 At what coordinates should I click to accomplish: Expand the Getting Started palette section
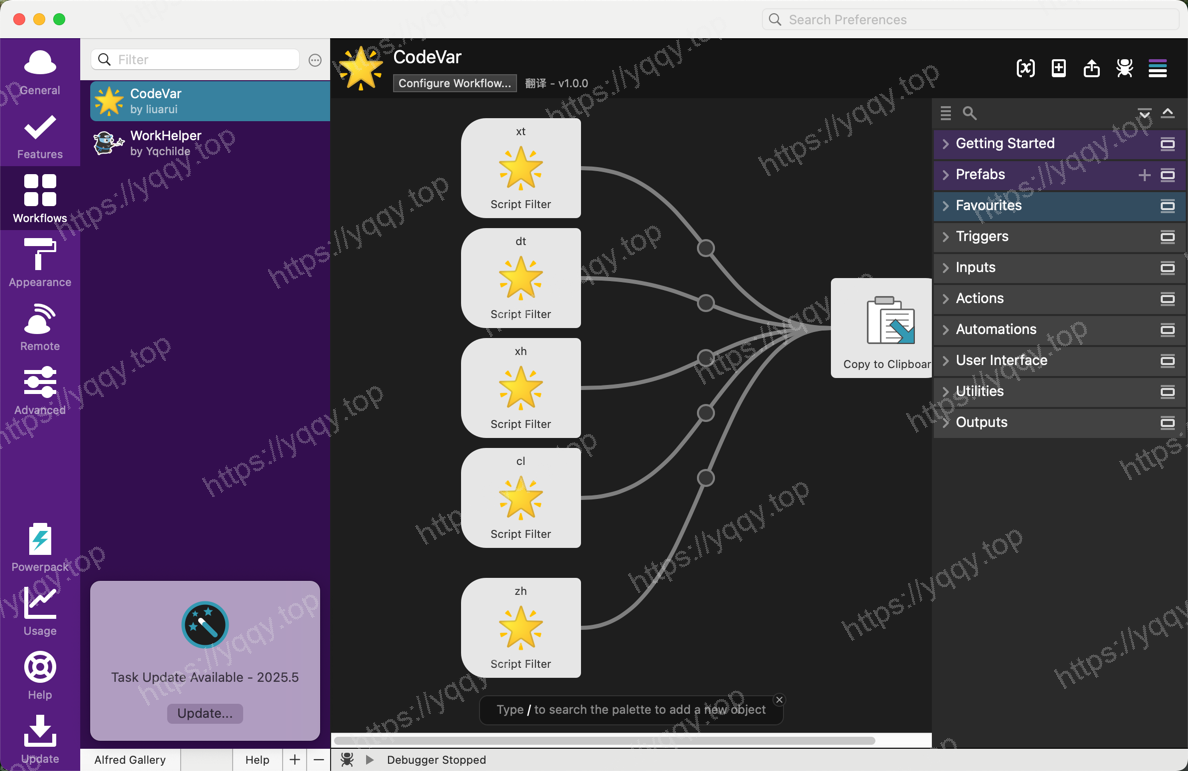point(1004,144)
